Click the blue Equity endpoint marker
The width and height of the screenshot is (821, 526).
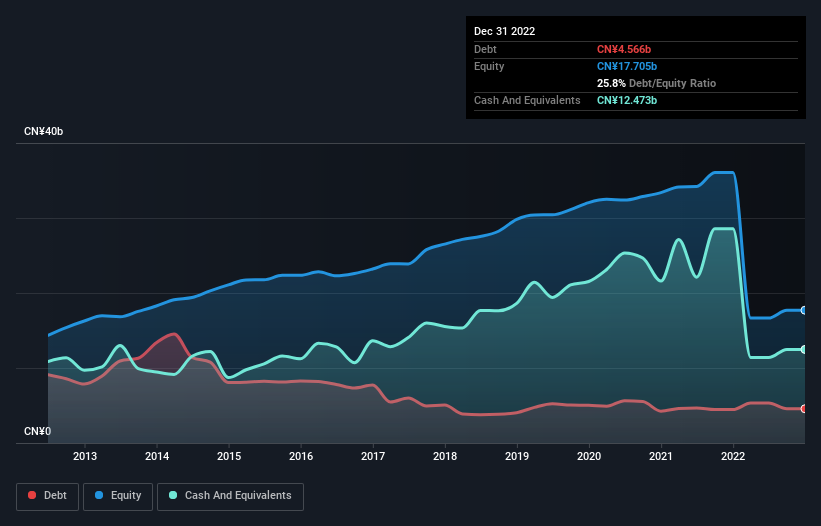[804, 310]
